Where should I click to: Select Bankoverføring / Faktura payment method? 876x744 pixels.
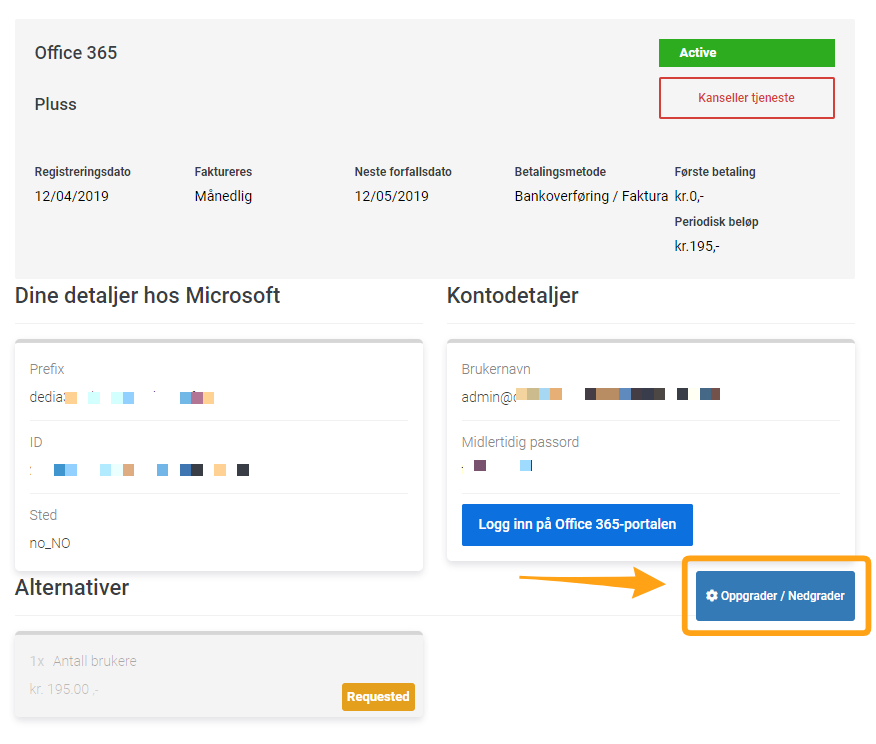pos(591,196)
